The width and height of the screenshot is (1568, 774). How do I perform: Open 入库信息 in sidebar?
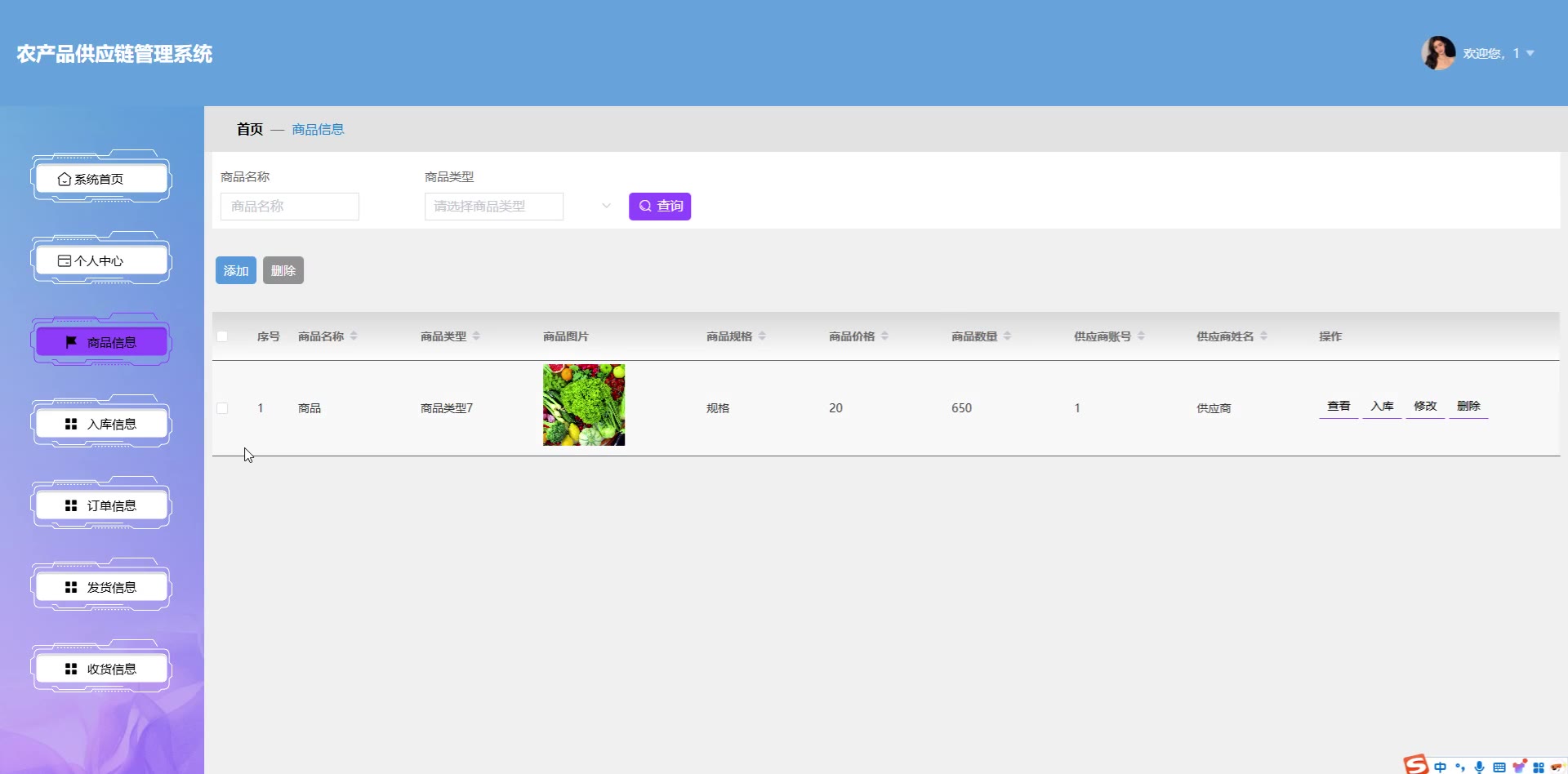point(101,424)
